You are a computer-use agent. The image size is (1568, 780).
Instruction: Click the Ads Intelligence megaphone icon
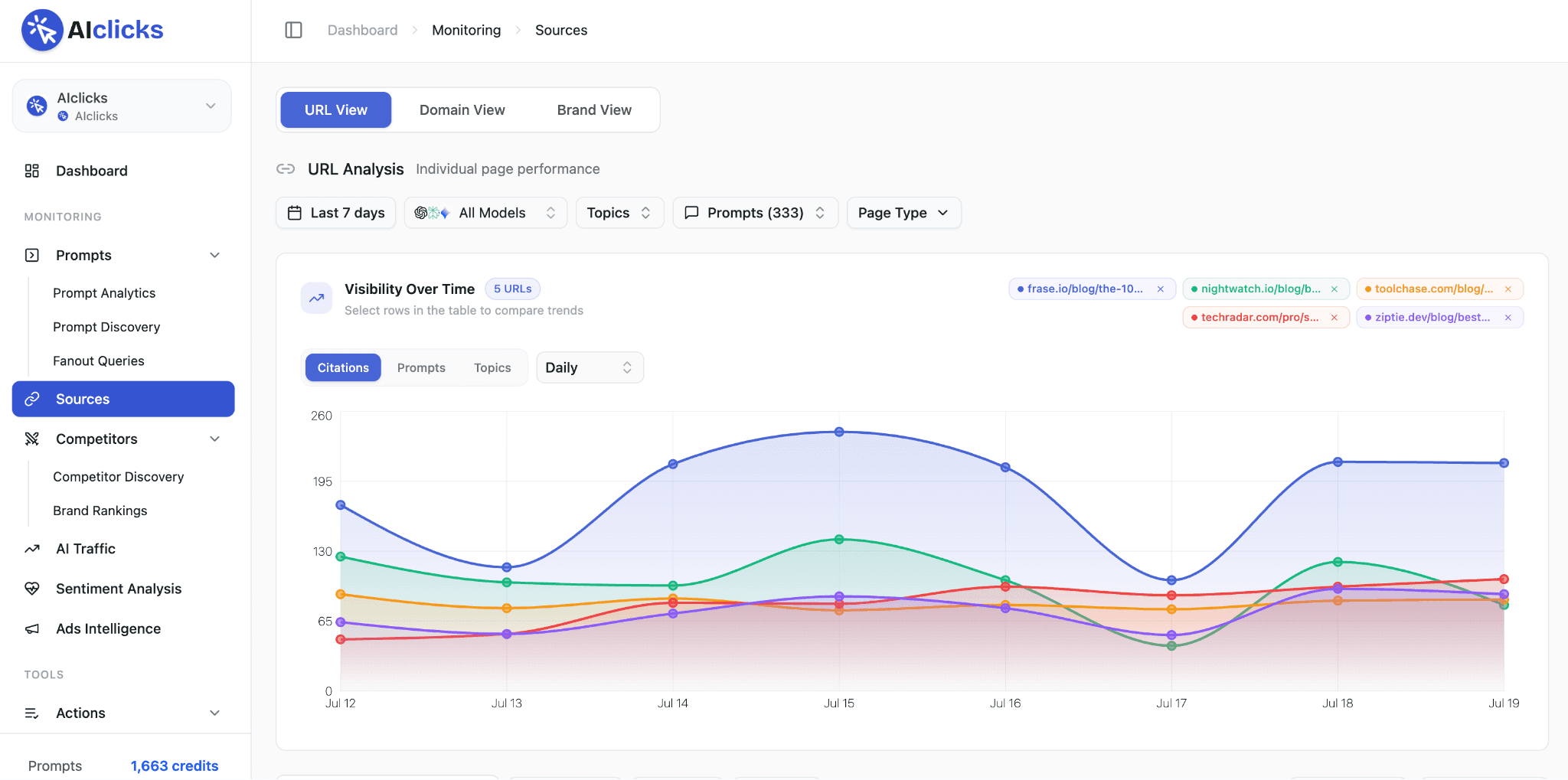click(32, 628)
